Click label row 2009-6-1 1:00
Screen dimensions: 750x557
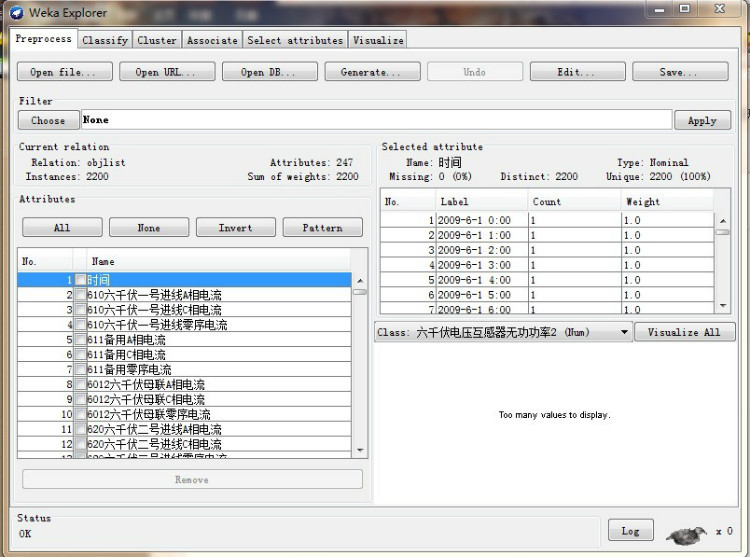click(547, 235)
